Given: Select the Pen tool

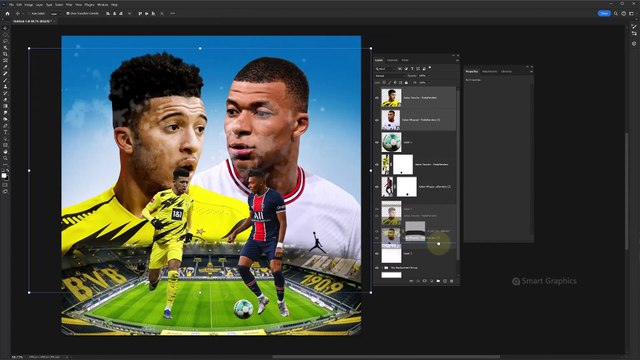Looking at the screenshot, I should (x=5, y=126).
